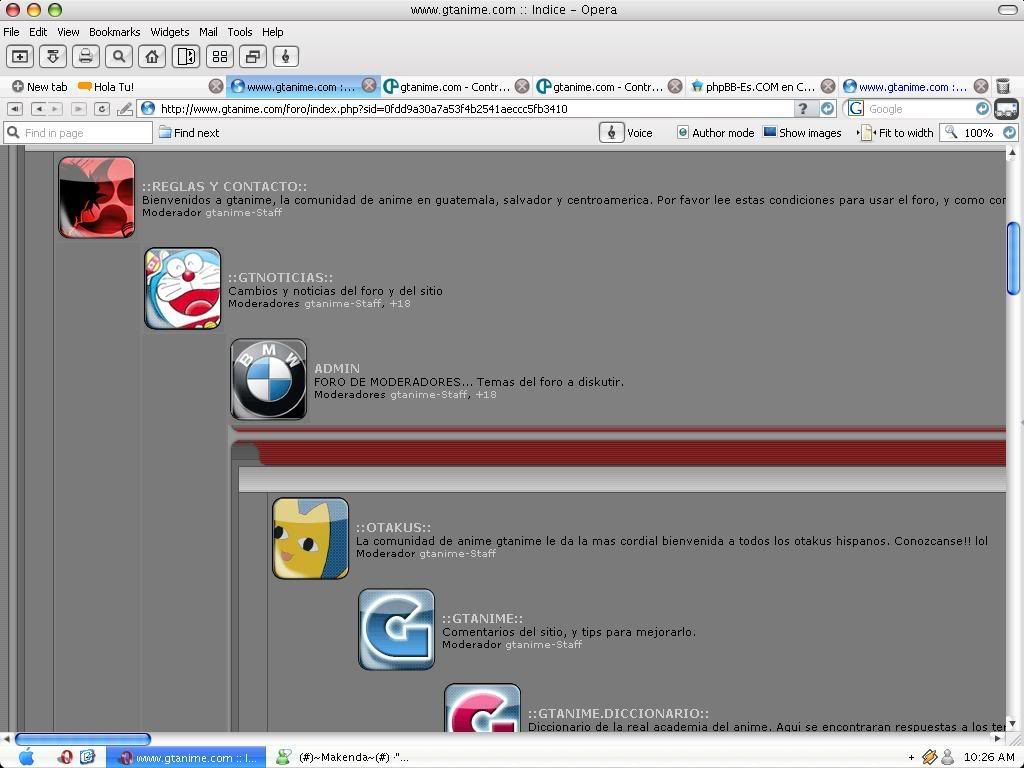Click the red anime face forum image
This screenshot has height=768, width=1024.
tap(97, 197)
